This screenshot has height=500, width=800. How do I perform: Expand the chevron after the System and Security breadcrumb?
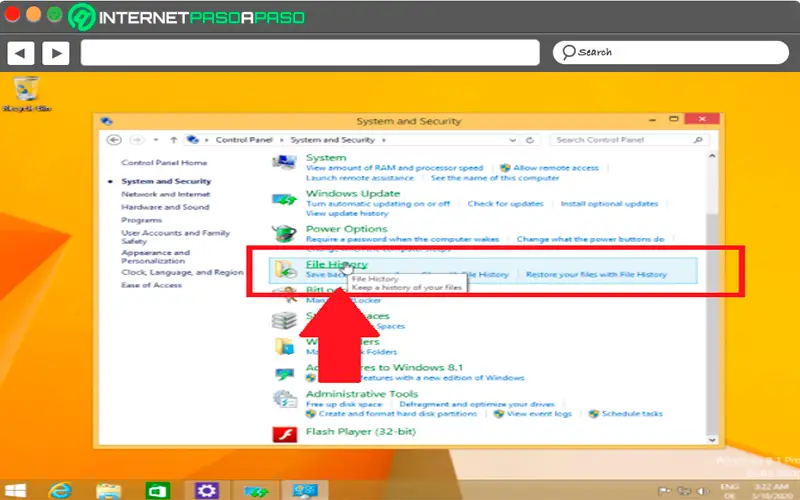pos(384,140)
